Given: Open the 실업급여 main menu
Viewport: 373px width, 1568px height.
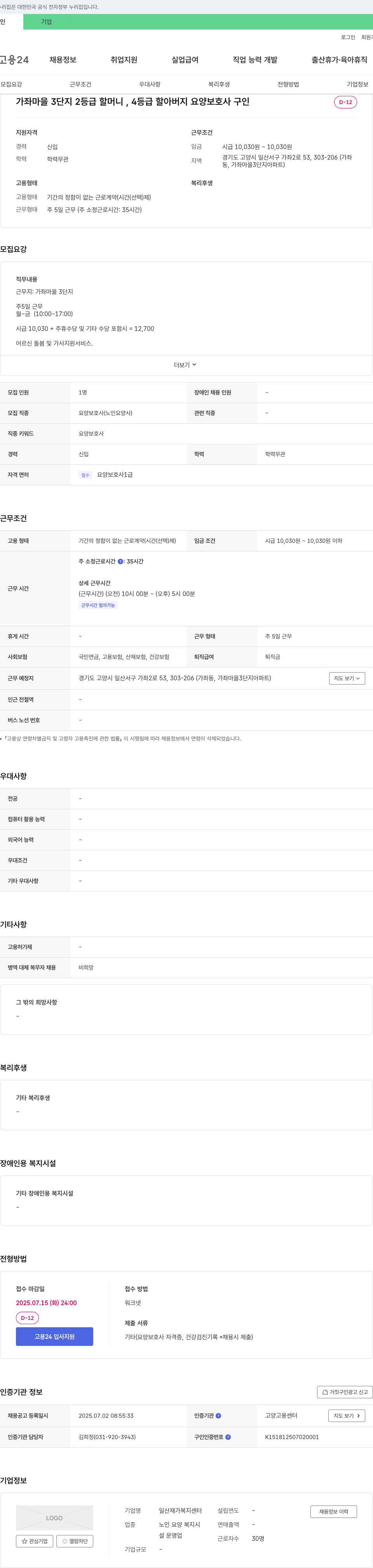Looking at the screenshot, I should pyautogui.click(x=185, y=60).
